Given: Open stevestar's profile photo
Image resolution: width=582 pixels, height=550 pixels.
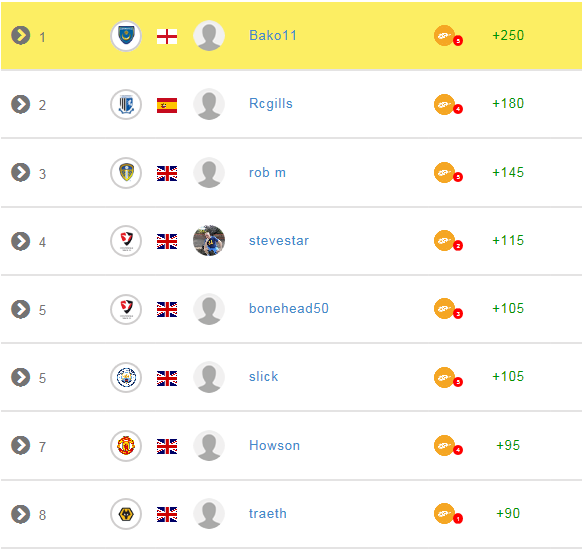Looking at the screenshot, I should [209, 240].
